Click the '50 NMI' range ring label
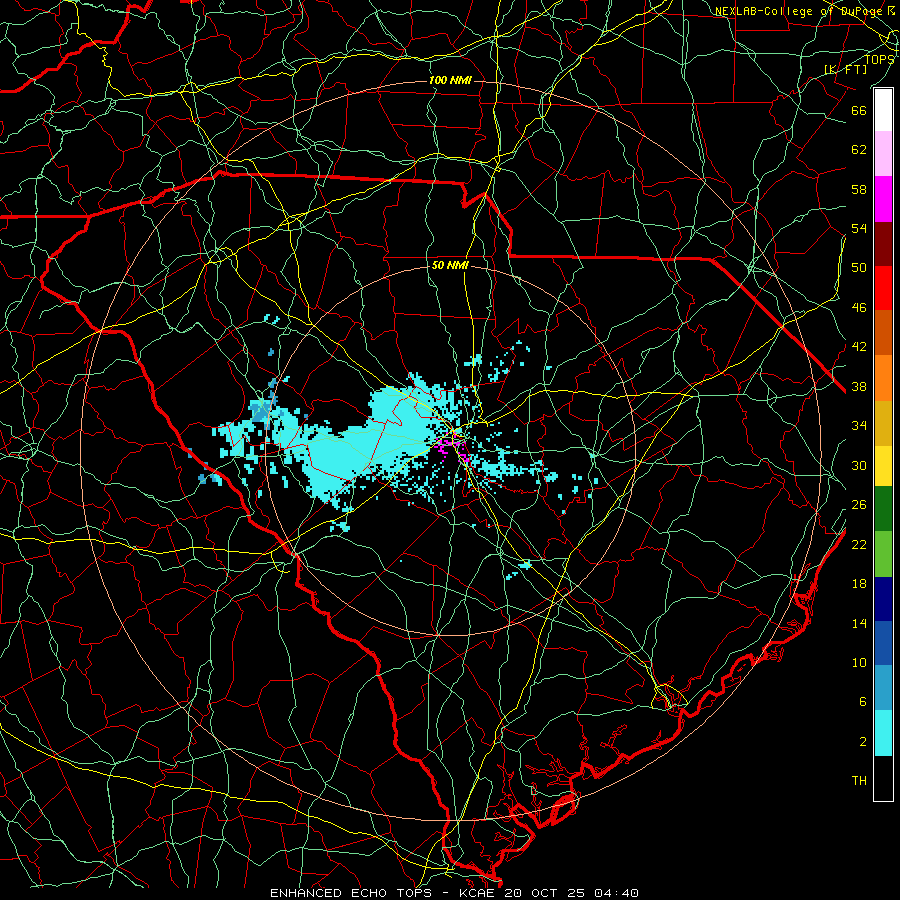 450,266
